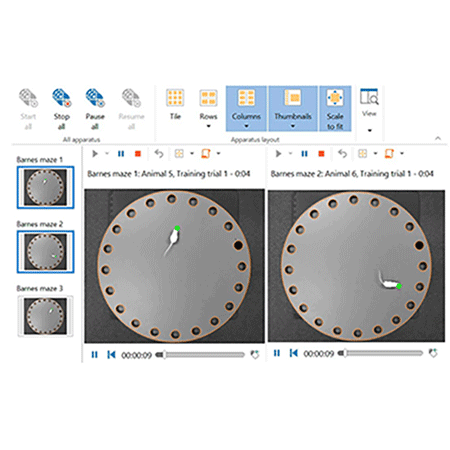Collapse the ribbon with the chevron
Screen dimensions: 450x450
coord(438,138)
